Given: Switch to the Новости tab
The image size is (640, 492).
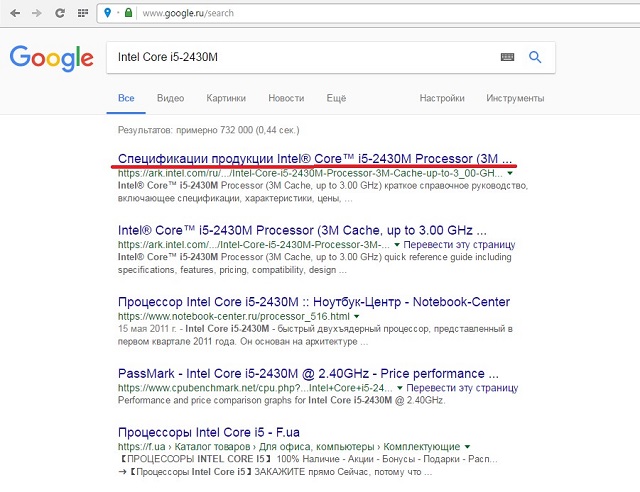Looking at the screenshot, I should (286, 98).
